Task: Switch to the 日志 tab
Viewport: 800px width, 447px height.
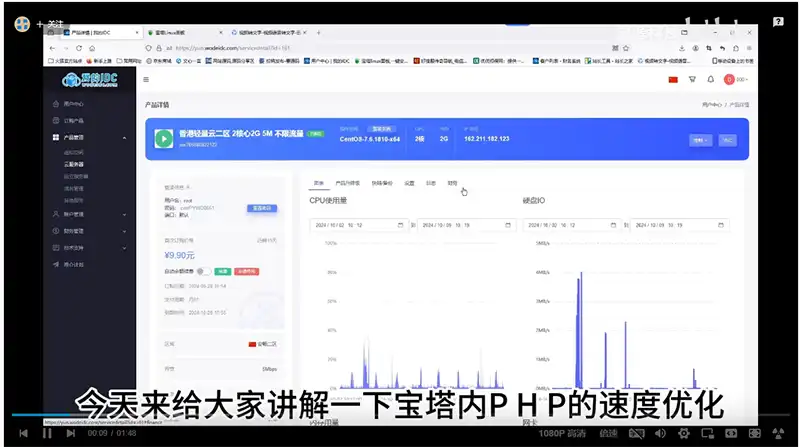Action: tap(430, 184)
